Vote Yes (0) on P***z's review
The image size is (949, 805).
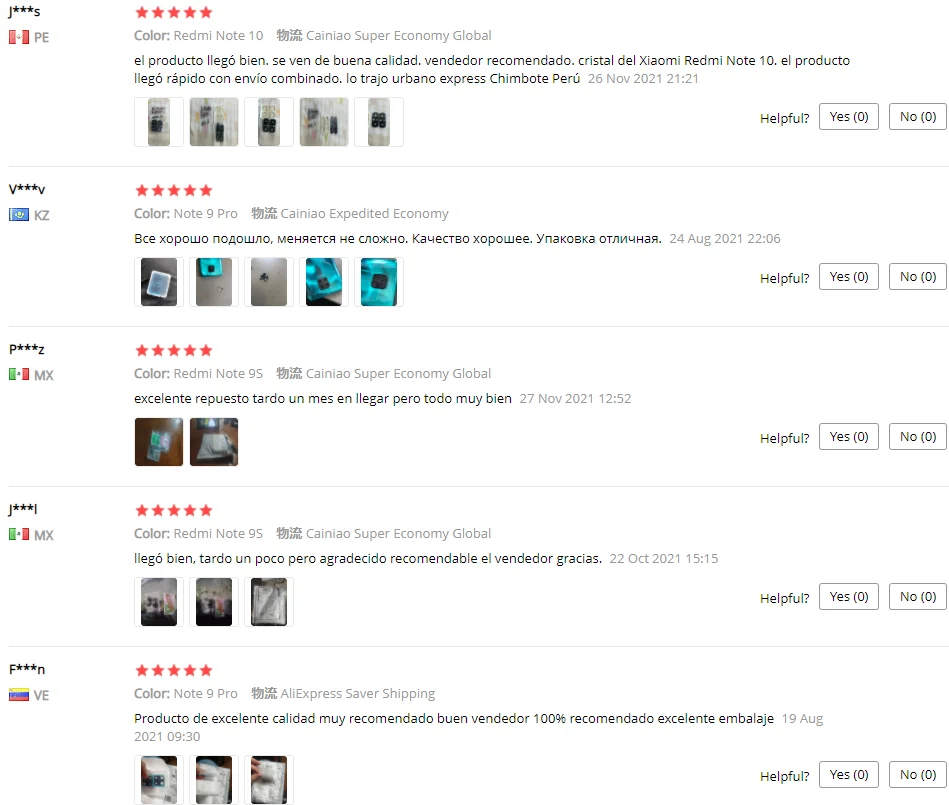point(849,436)
